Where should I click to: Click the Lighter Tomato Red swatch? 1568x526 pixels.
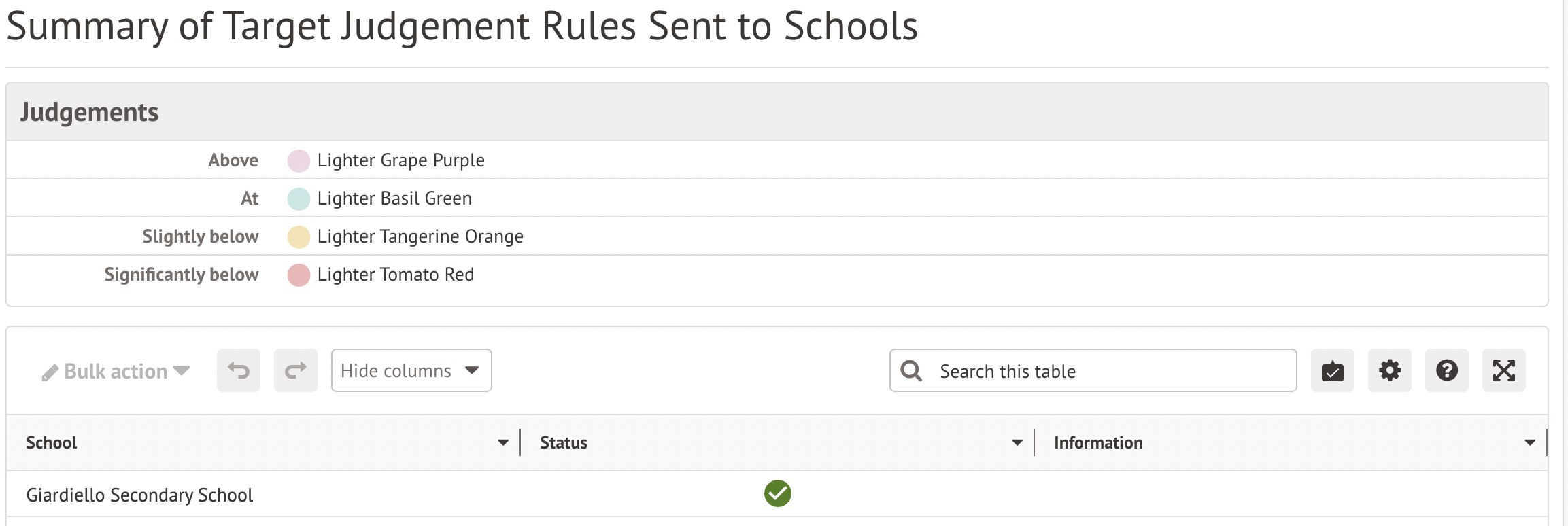point(299,275)
